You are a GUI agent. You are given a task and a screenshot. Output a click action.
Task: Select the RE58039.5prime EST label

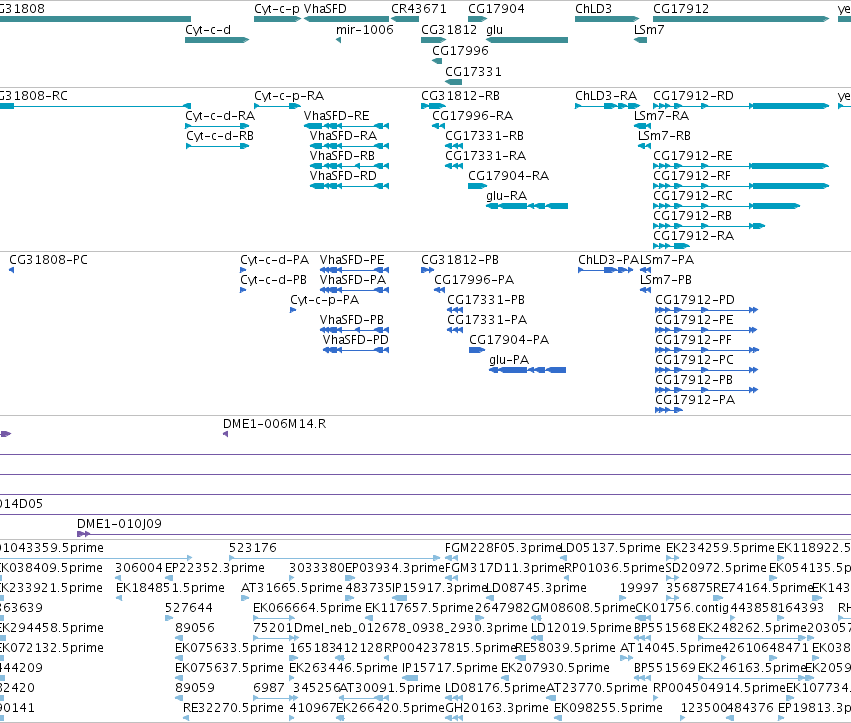[x=565, y=648]
